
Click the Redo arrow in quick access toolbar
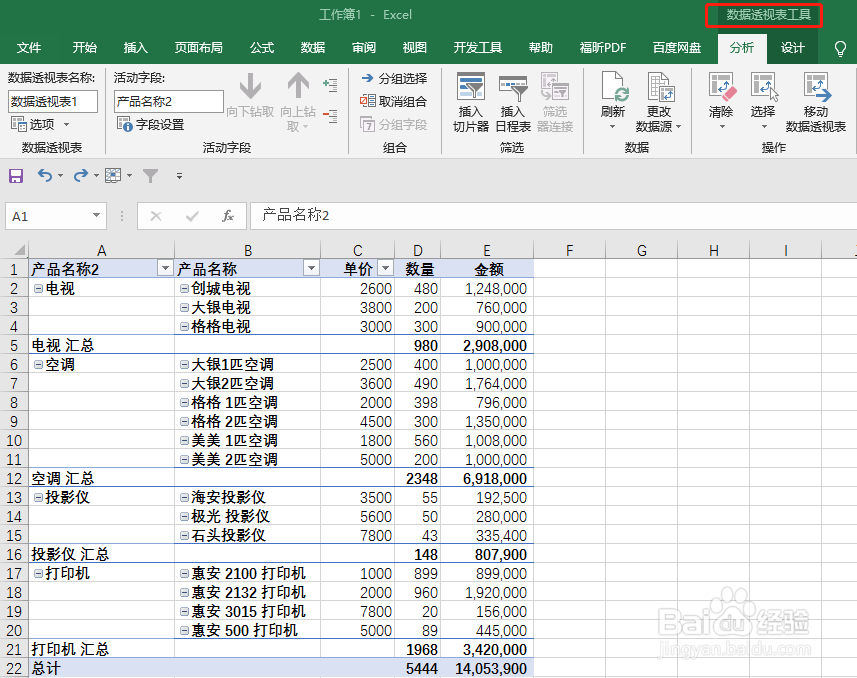81,176
